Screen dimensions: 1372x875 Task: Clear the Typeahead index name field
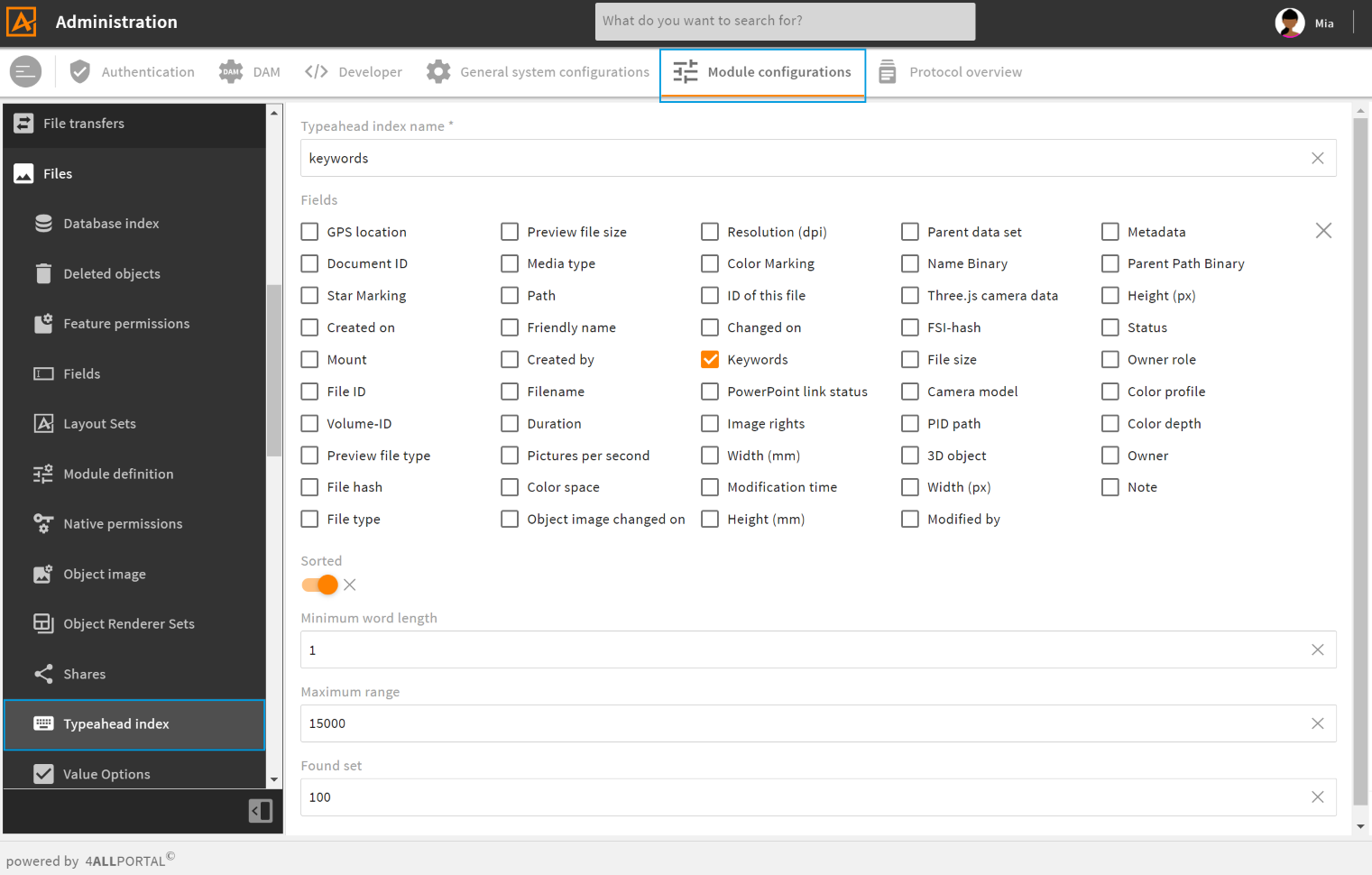1317,158
